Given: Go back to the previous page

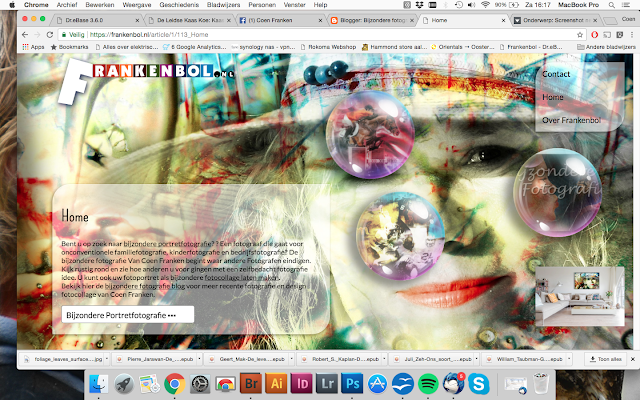Looking at the screenshot, I should (25, 35).
